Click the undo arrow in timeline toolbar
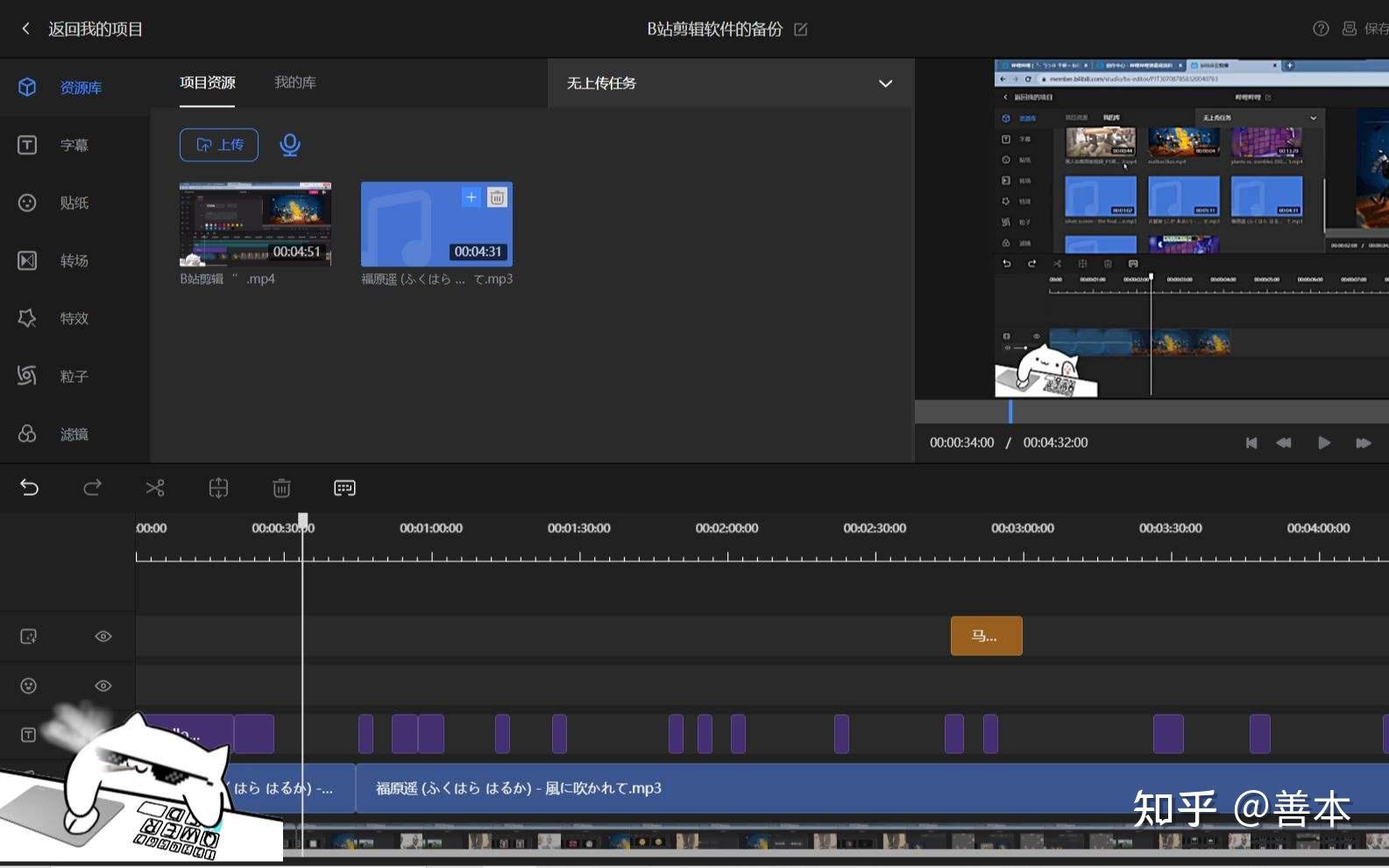The image size is (1389, 868). tap(29, 488)
